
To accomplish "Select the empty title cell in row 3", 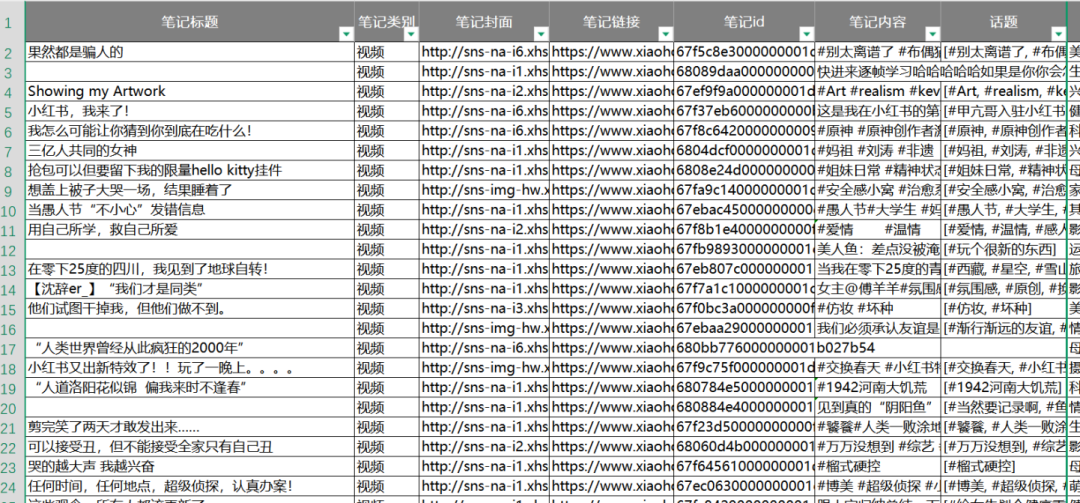I will pyautogui.click(x=189, y=72).
